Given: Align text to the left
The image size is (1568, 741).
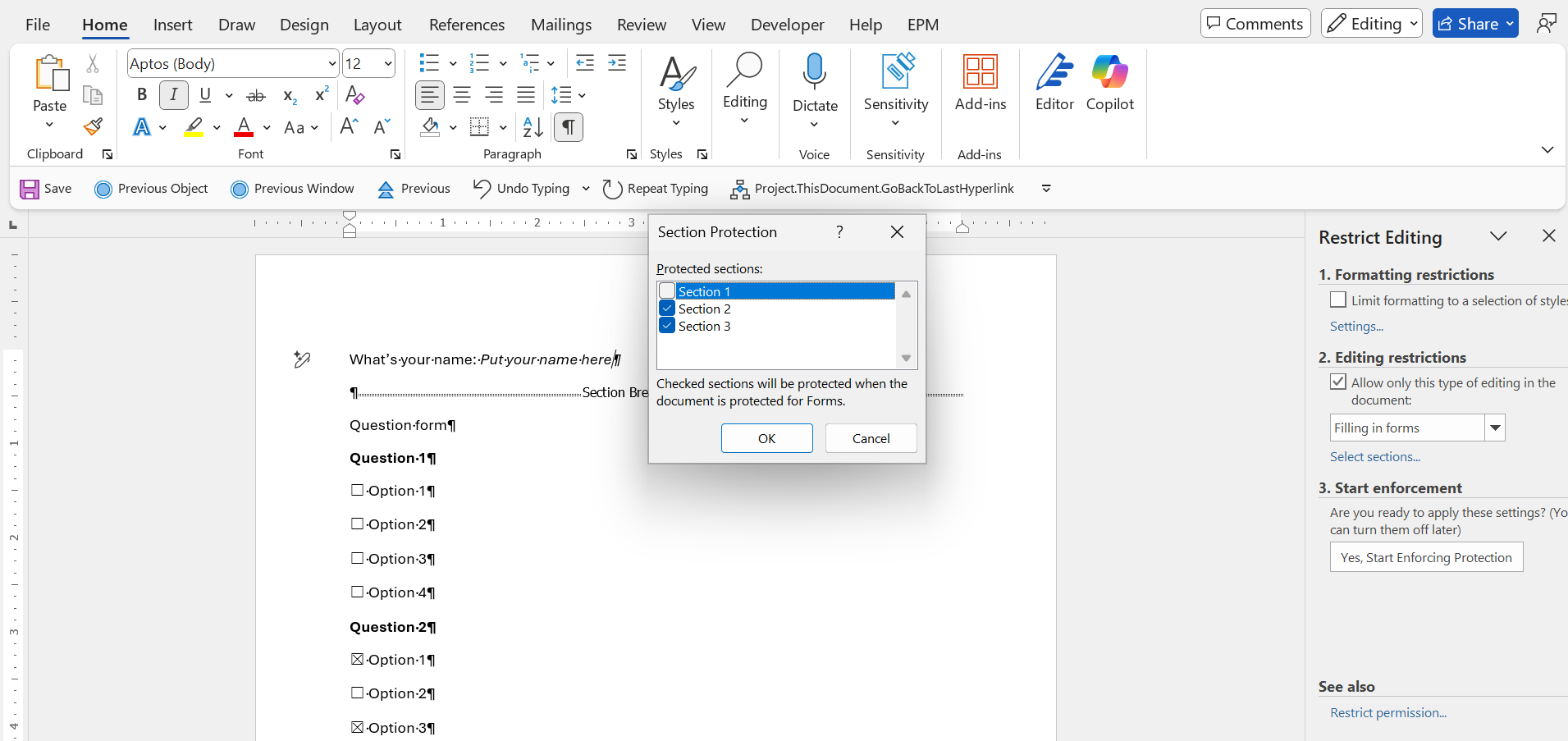Looking at the screenshot, I should pyautogui.click(x=430, y=95).
